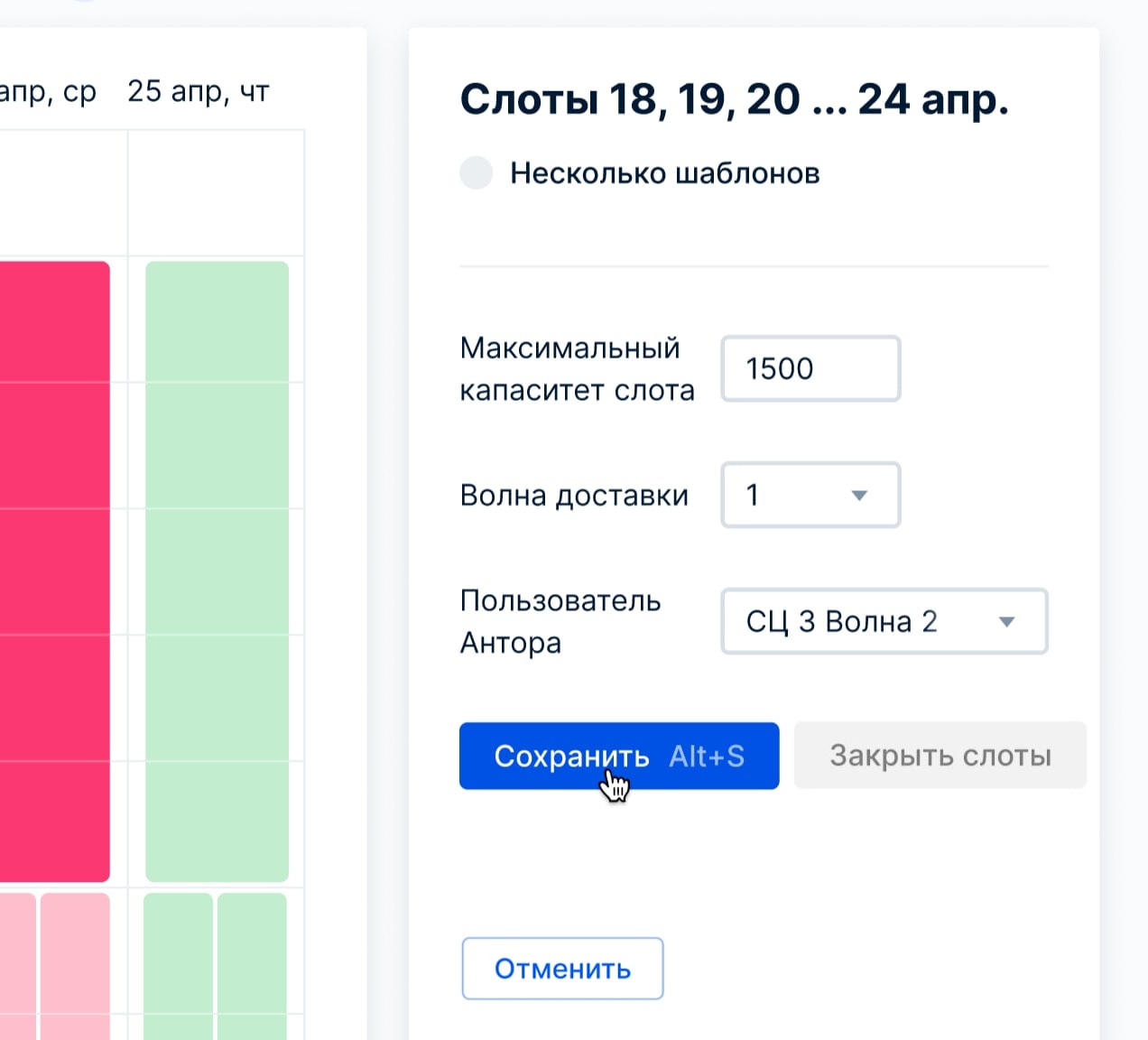Click the "Волна доставки" dropdown arrow

pos(859,495)
